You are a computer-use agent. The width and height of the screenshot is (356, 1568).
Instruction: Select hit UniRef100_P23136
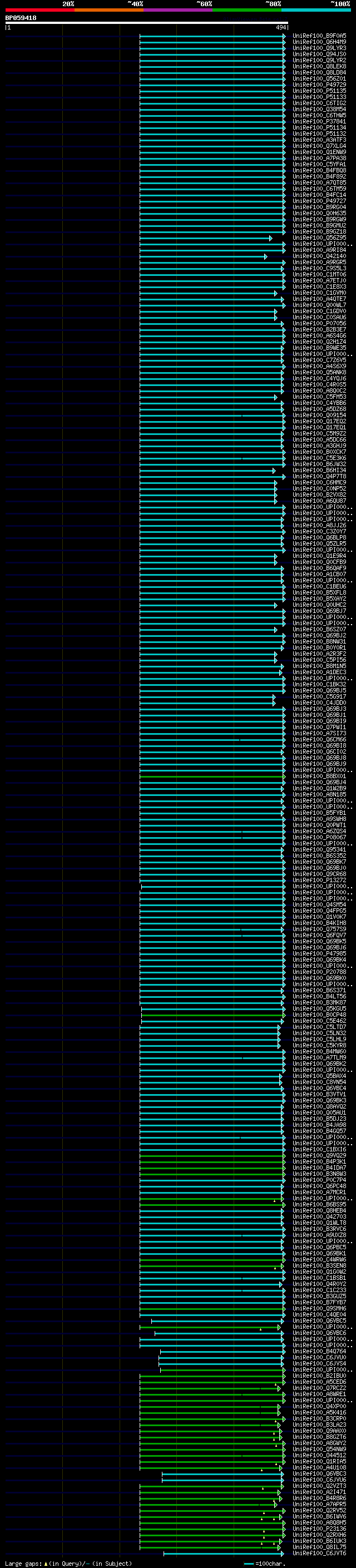319,1529
